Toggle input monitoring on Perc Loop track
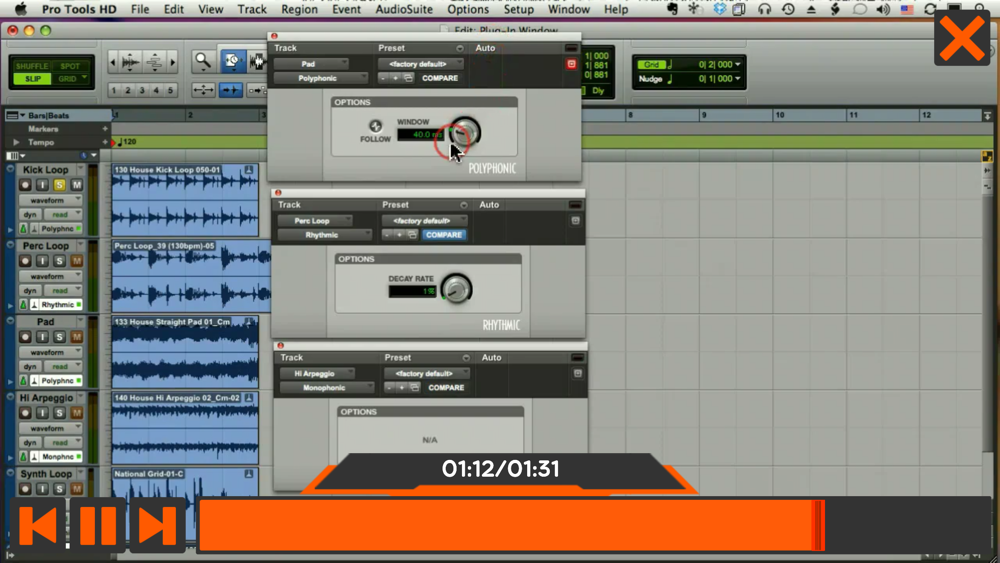 (42, 261)
